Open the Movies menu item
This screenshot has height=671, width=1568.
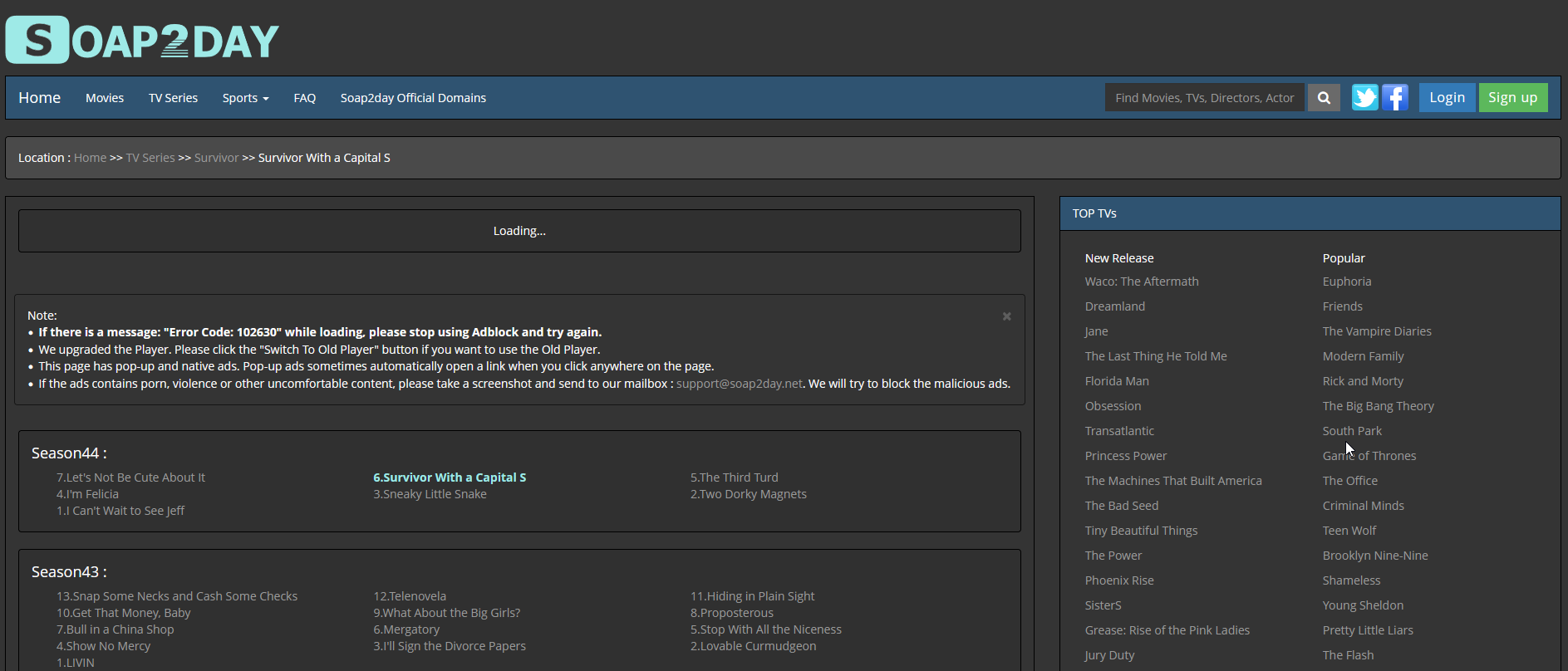point(105,98)
